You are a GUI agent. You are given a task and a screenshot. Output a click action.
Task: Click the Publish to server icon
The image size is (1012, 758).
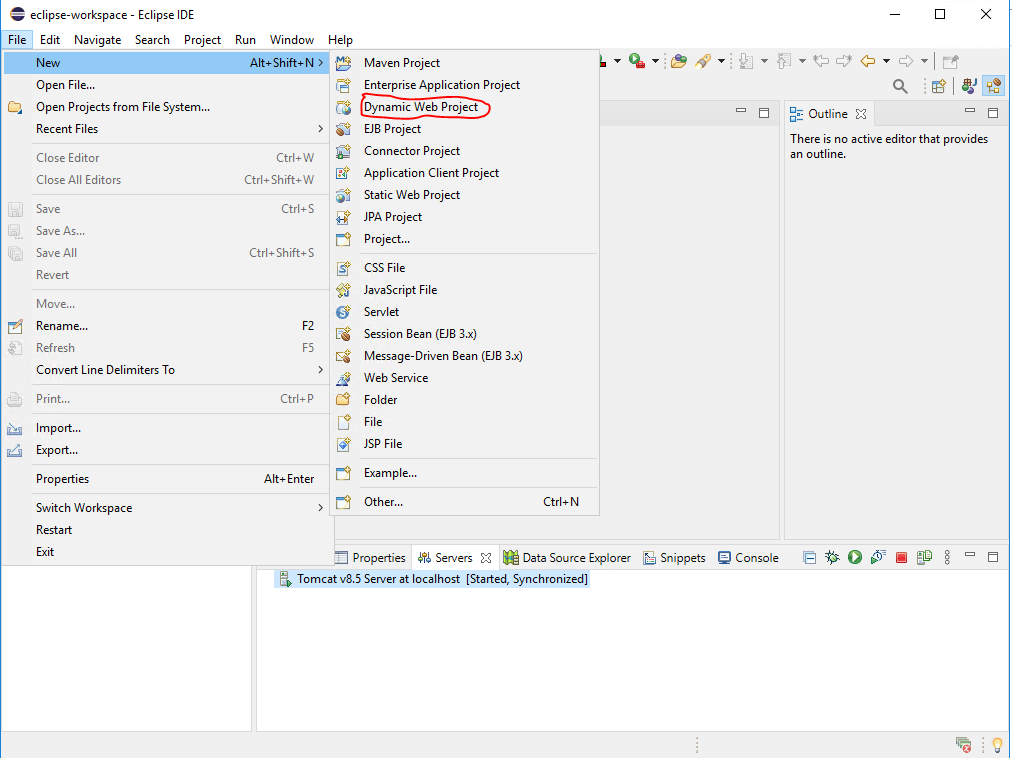tap(924, 557)
